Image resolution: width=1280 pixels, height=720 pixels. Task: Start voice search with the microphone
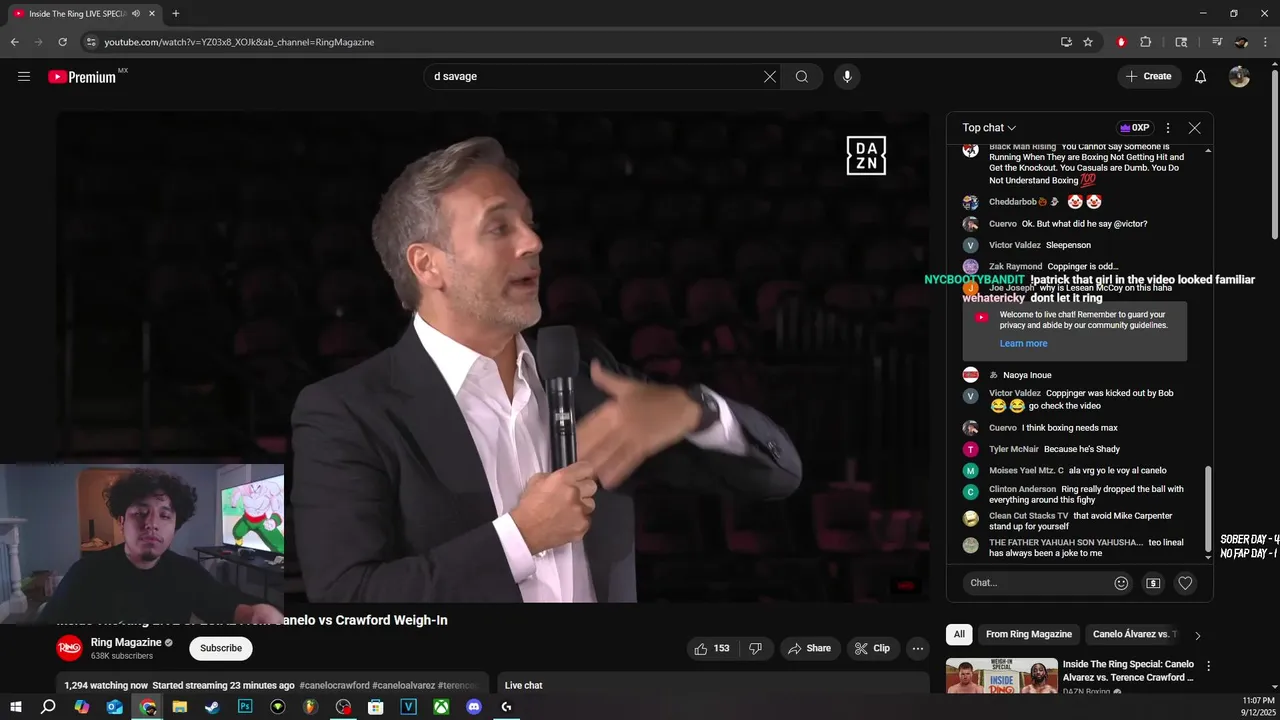pyautogui.click(x=847, y=76)
